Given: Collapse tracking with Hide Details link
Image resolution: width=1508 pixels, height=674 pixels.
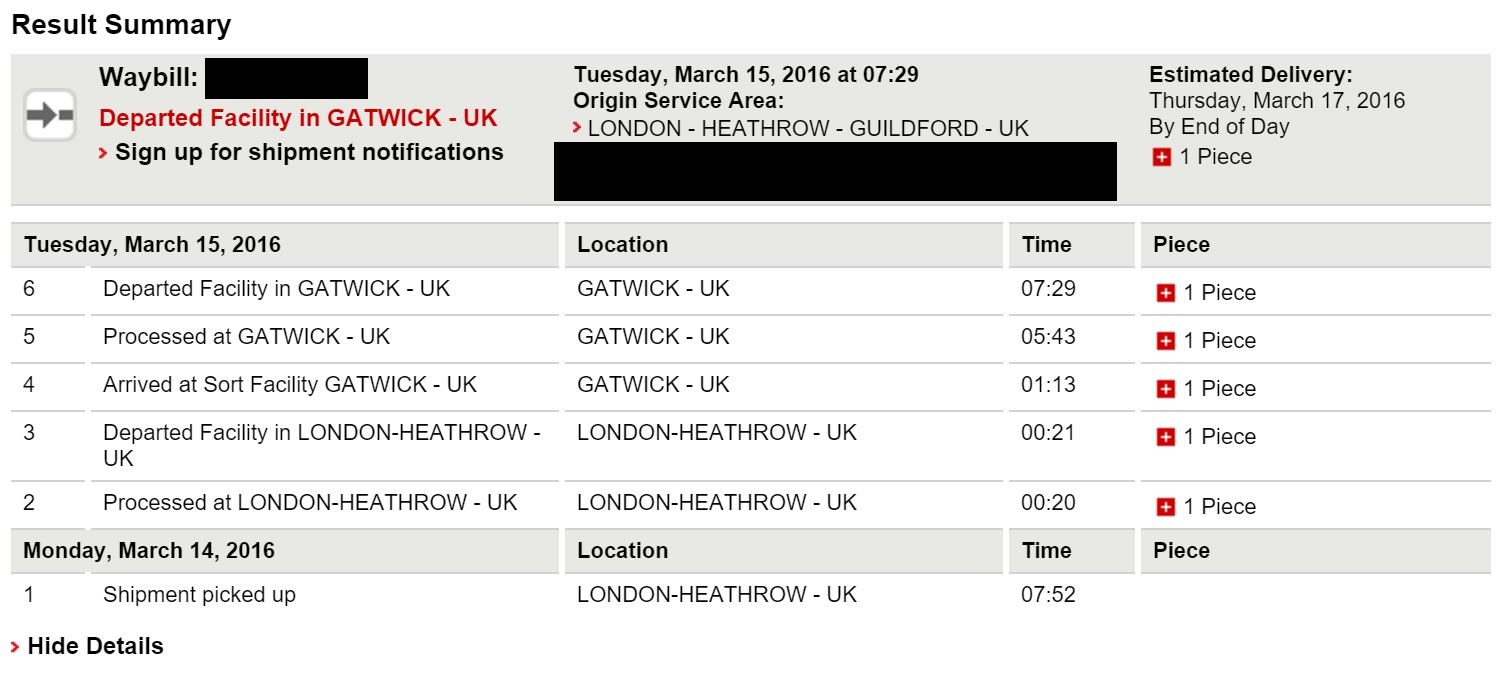Looking at the screenshot, I should (95, 646).
